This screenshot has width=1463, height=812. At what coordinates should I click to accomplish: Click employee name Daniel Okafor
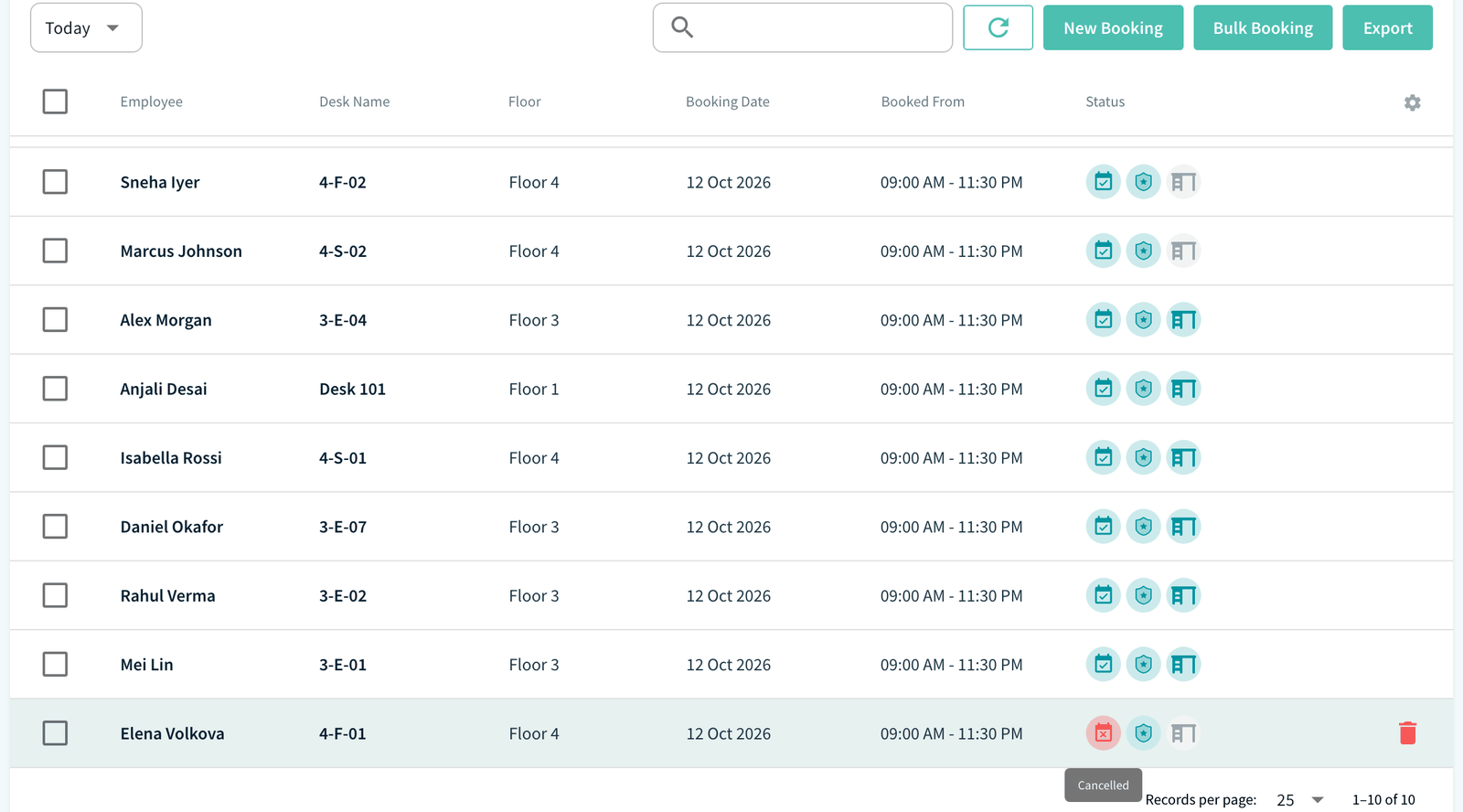pyautogui.click(x=172, y=527)
